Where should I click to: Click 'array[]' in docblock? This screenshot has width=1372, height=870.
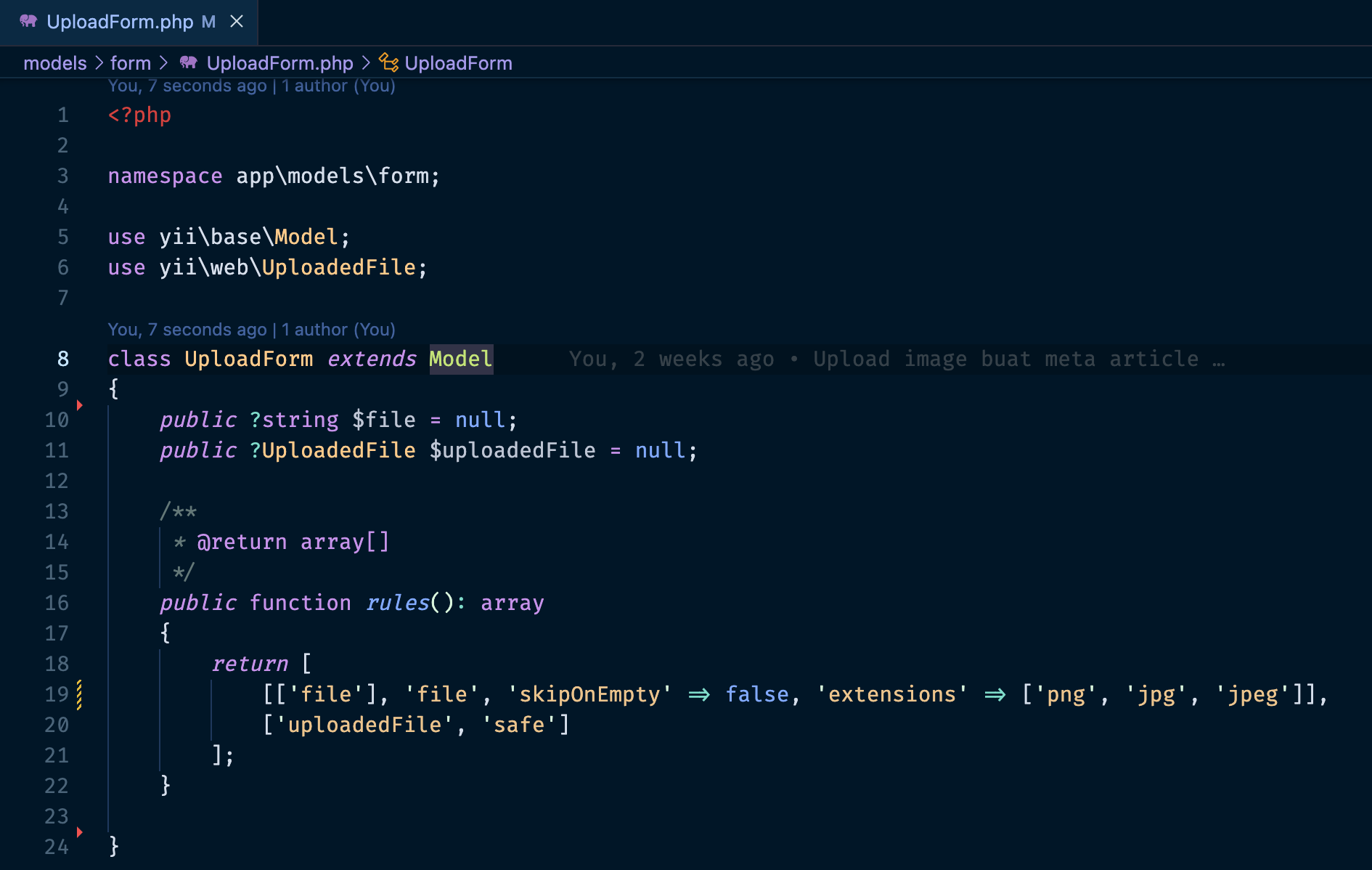[x=346, y=542]
